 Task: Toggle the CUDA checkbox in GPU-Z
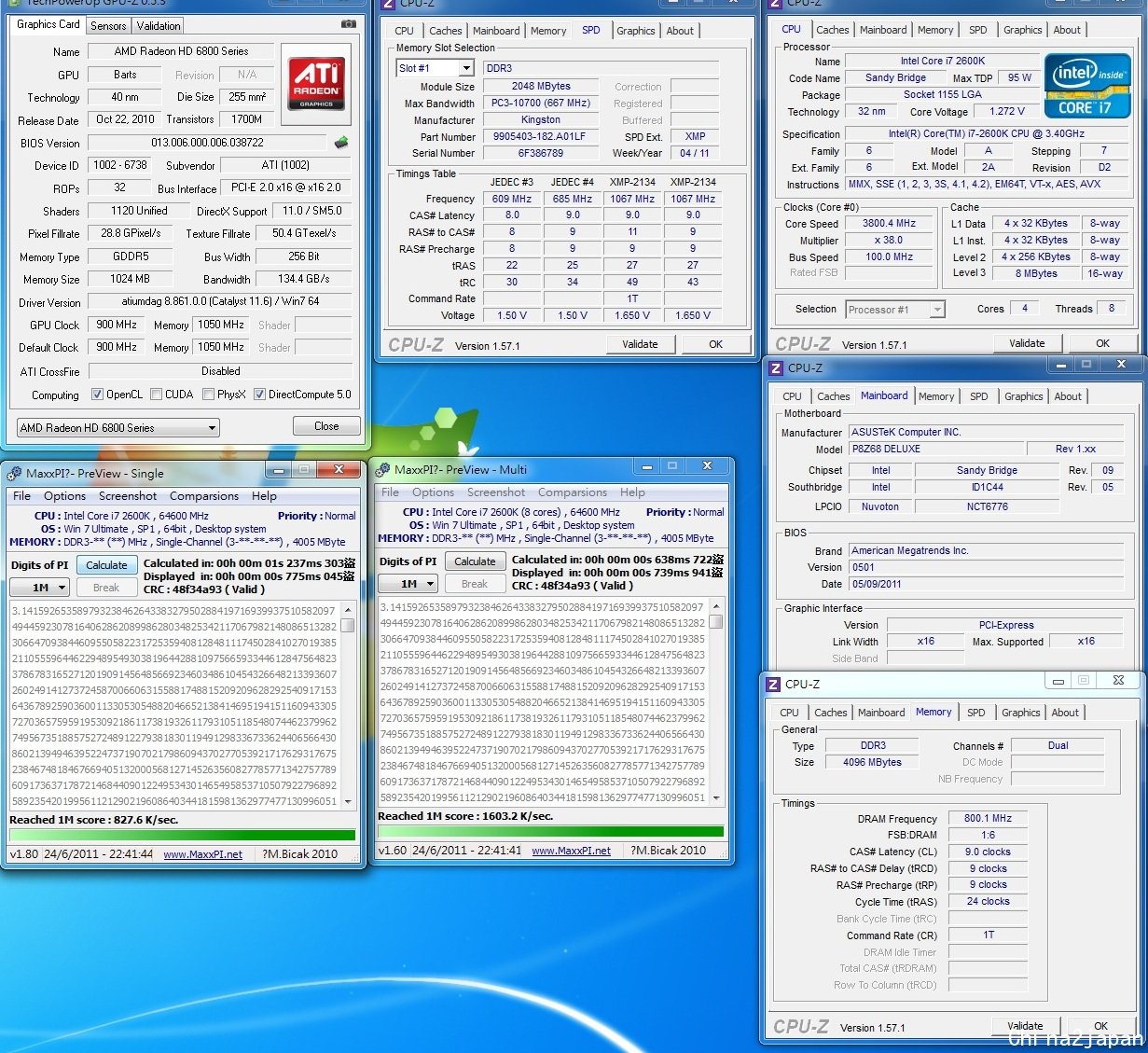tap(156, 395)
